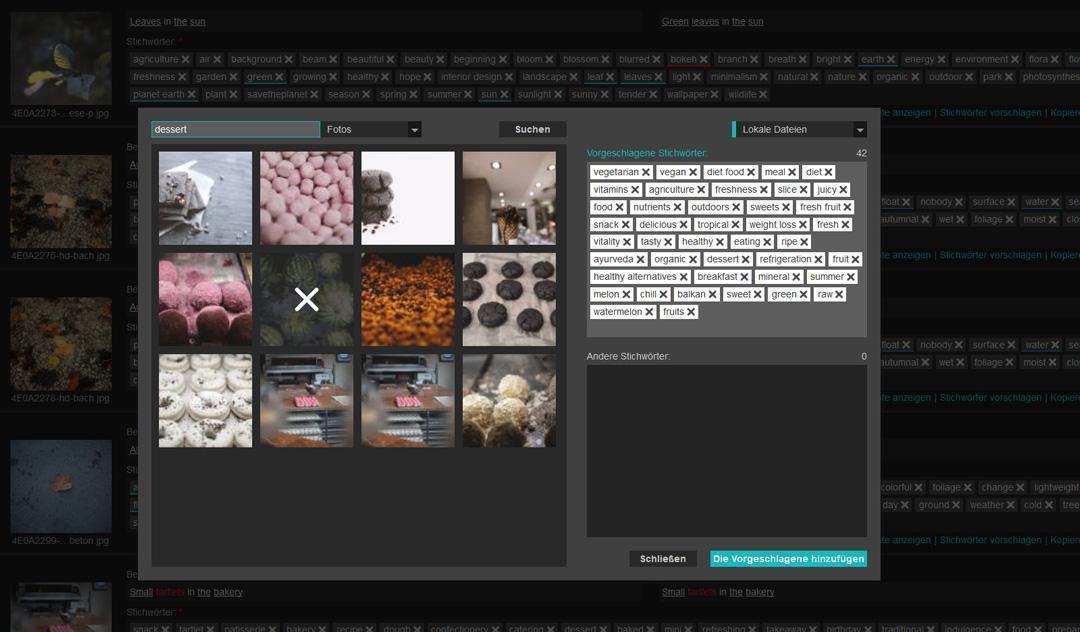1080x632 pixels.
Task: Click "Die Vorgeschlagene hinzufügen" button
Action: pos(789,558)
